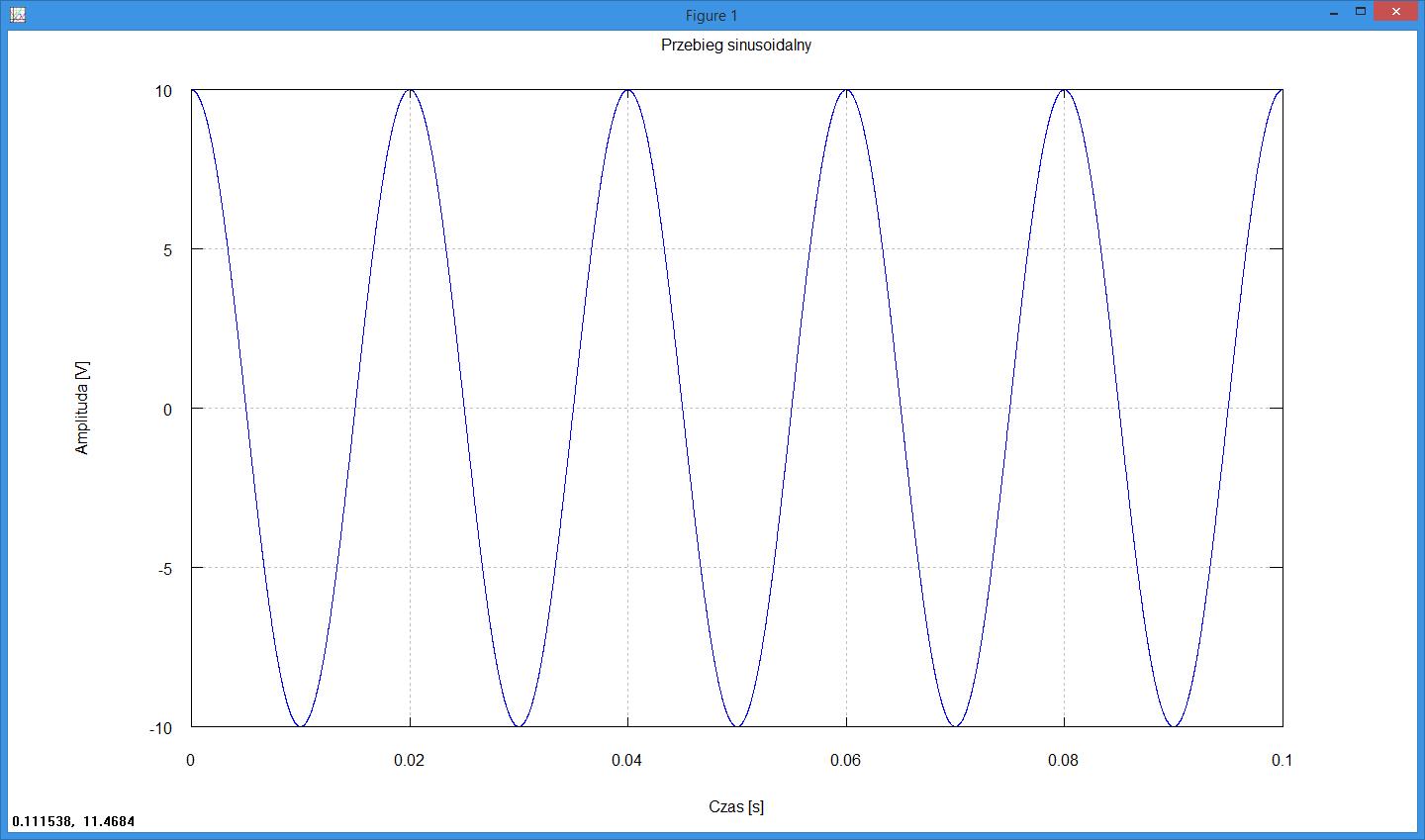This screenshot has height=840, width=1425.
Task: Click the x-axis tick label 0.1
Action: click(1282, 760)
